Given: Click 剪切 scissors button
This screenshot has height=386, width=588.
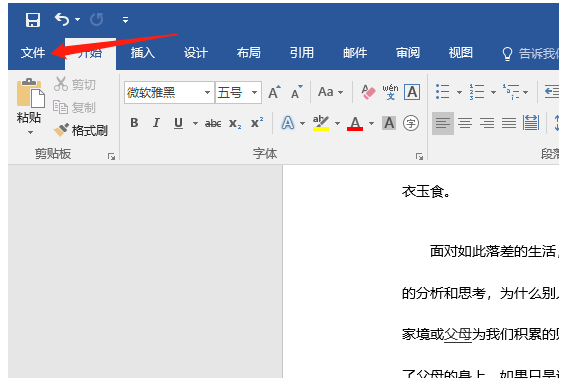Looking at the screenshot, I should 75,84.
